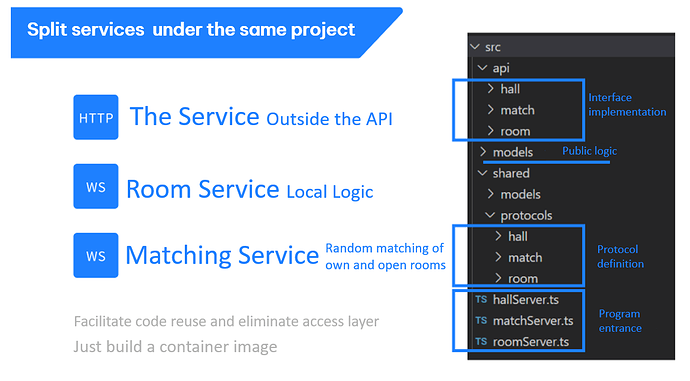Expand the match folder under protocols
The image size is (690, 381).
[498, 257]
